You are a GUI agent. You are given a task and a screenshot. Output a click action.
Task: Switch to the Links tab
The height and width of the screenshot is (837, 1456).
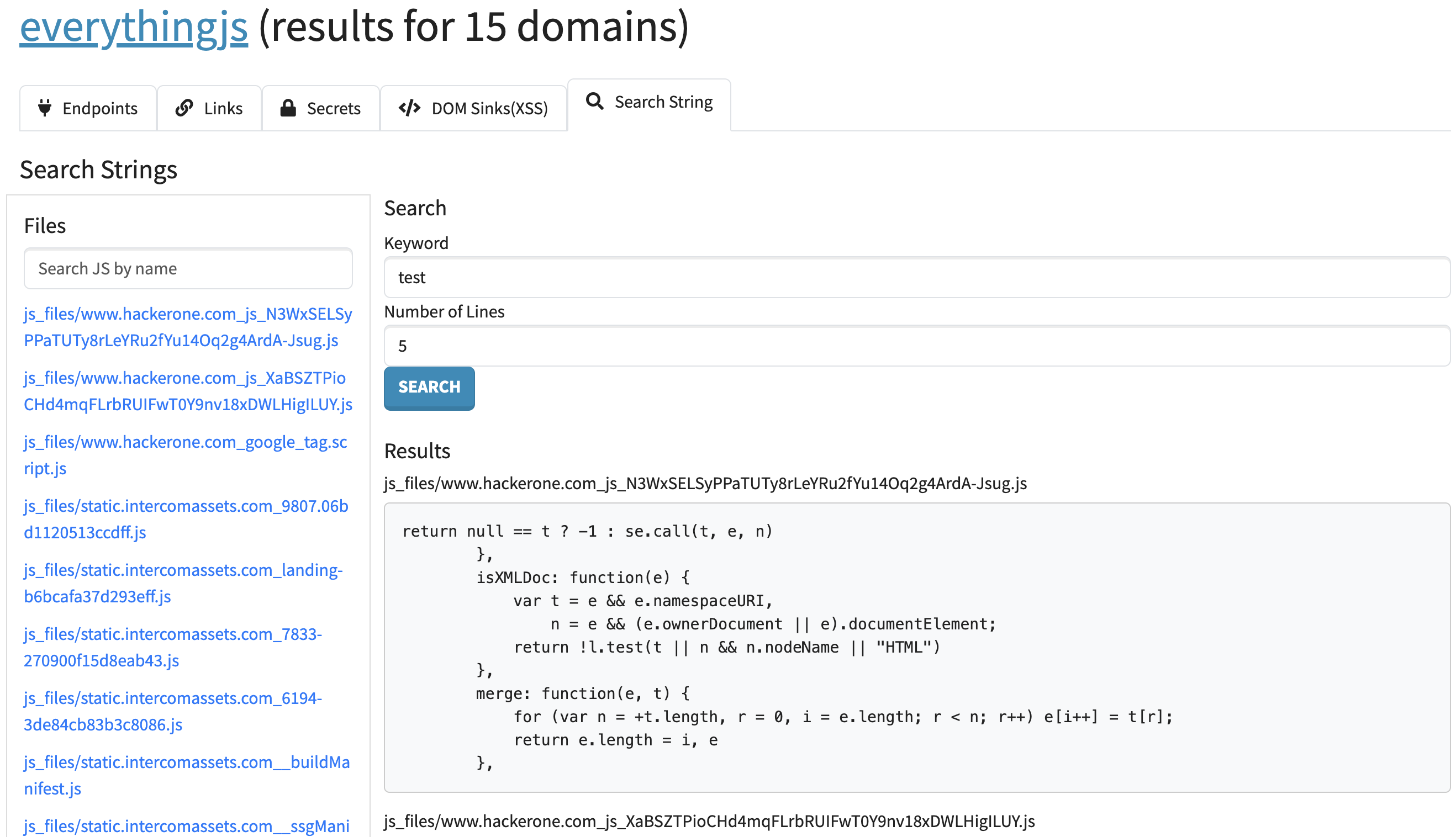pyautogui.click(x=209, y=108)
